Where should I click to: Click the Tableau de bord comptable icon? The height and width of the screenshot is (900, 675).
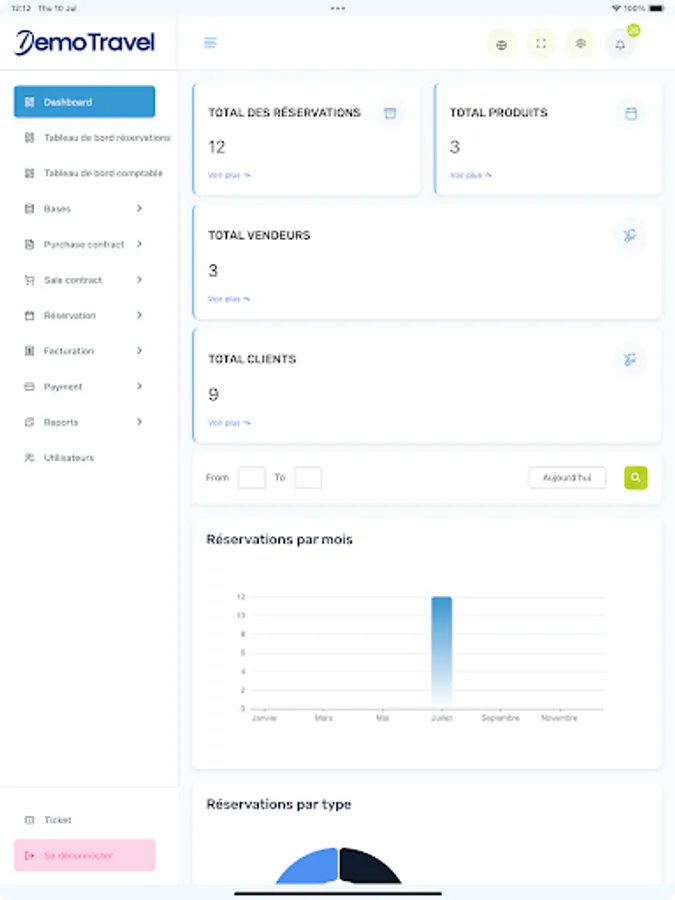29,173
